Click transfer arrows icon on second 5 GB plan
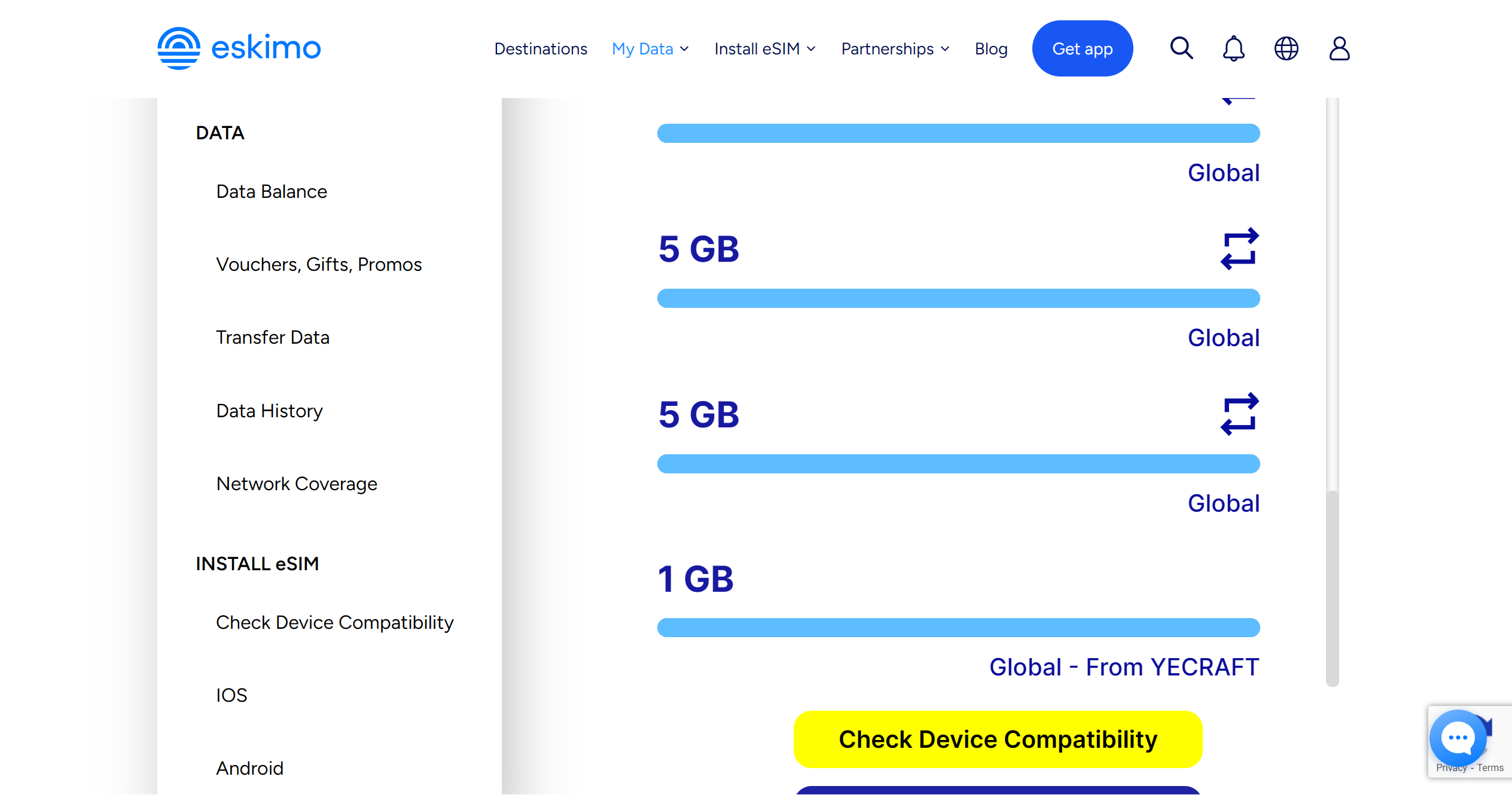This screenshot has width=1512, height=795. [1239, 414]
